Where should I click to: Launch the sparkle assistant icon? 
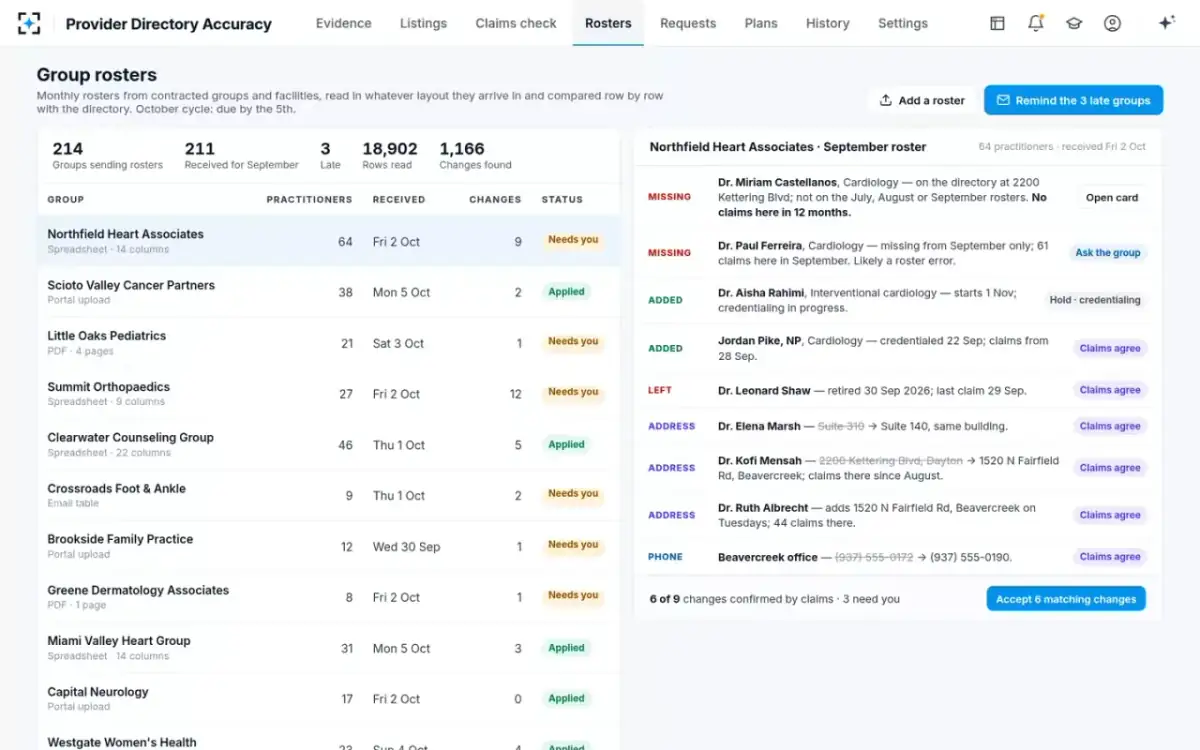(x=1166, y=23)
